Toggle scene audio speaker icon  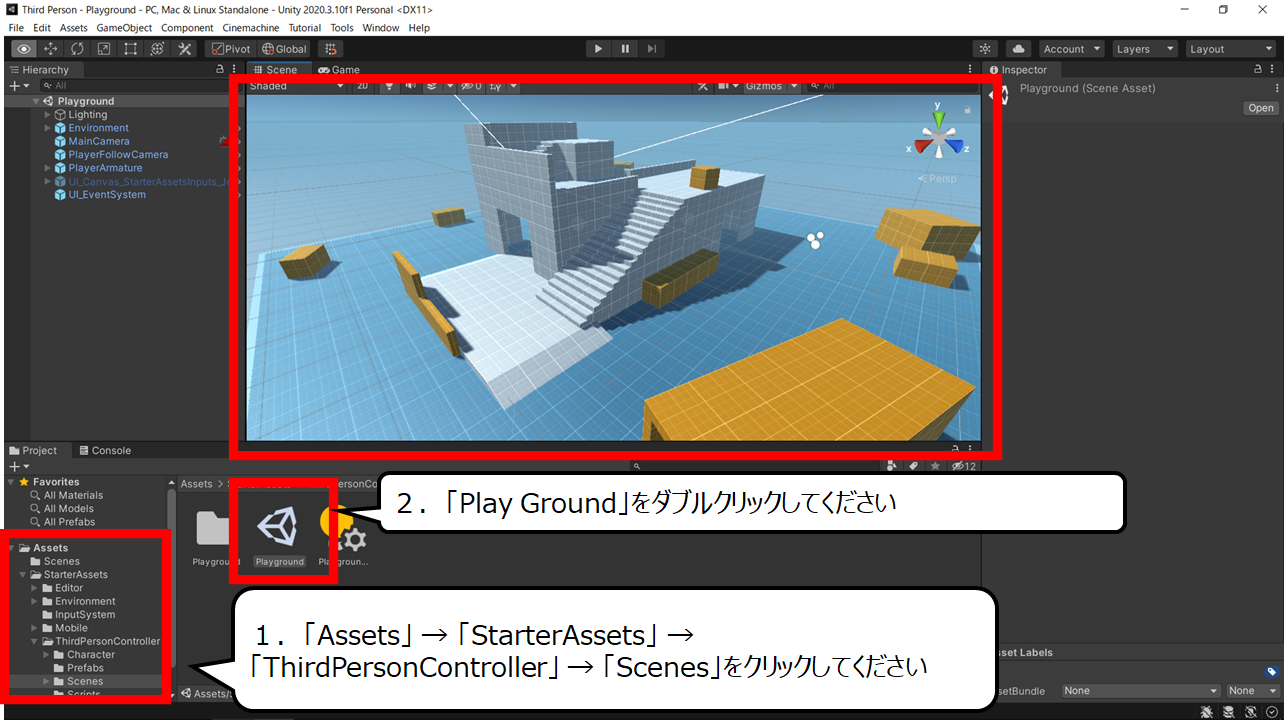(x=410, y=86)
